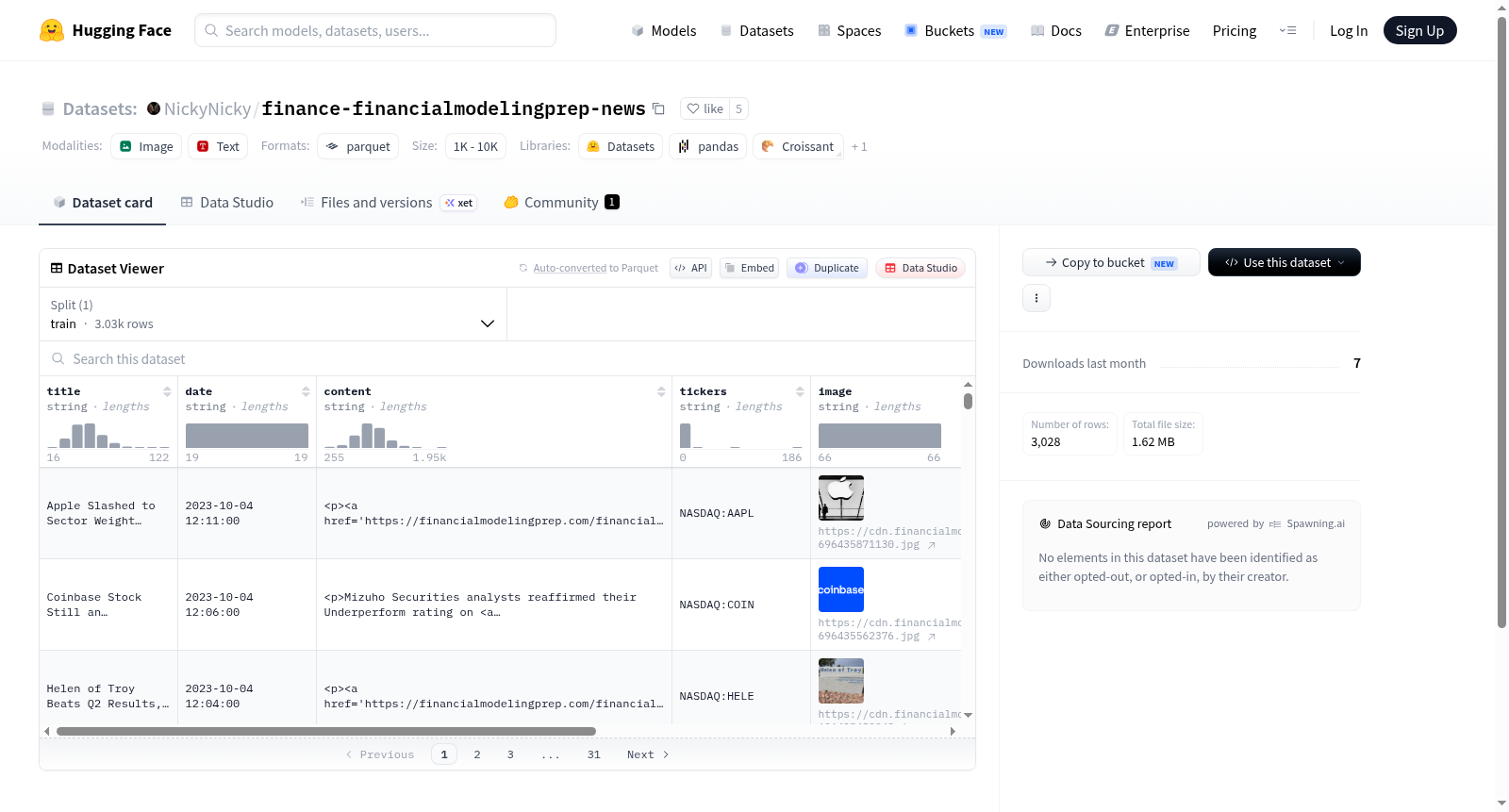Click the content column length histogram

386,435
